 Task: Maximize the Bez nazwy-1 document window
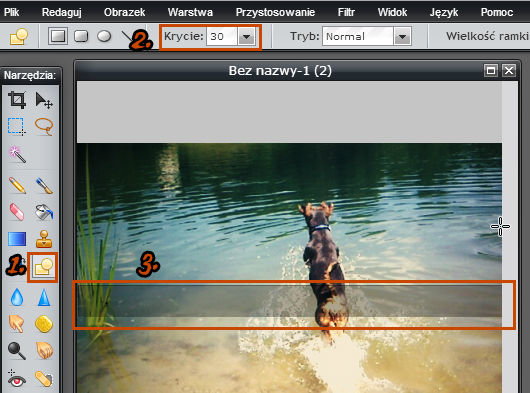point(490,71)
